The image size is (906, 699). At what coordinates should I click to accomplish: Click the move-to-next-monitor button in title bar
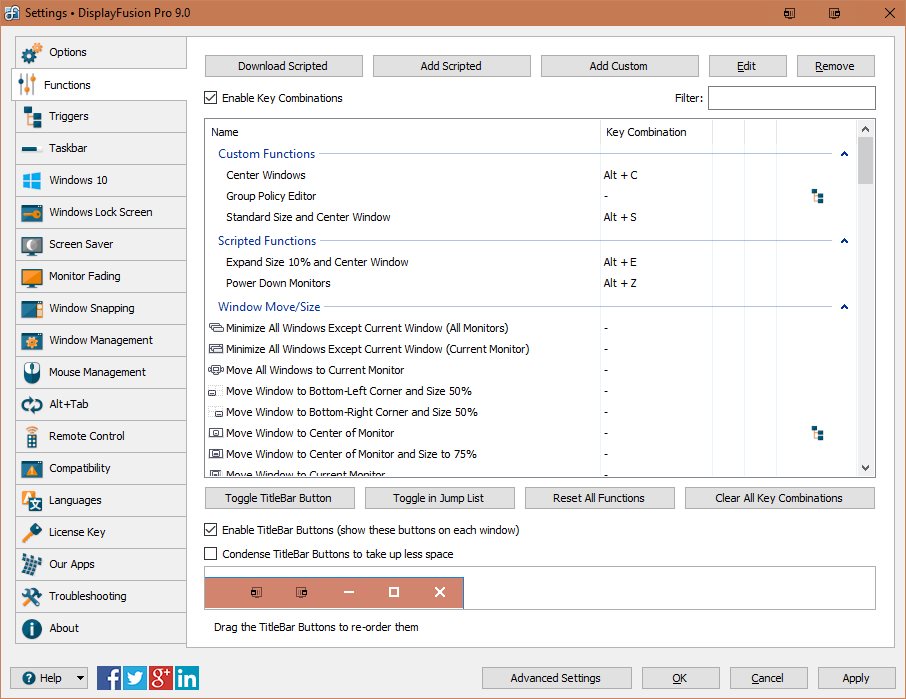point(790,14)
